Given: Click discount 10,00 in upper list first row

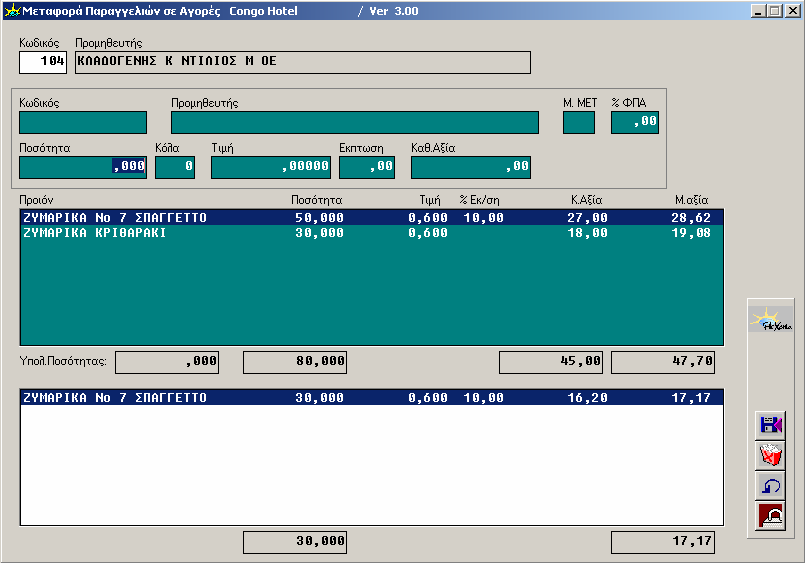Looking at the screenshot, I should (484, 218).
